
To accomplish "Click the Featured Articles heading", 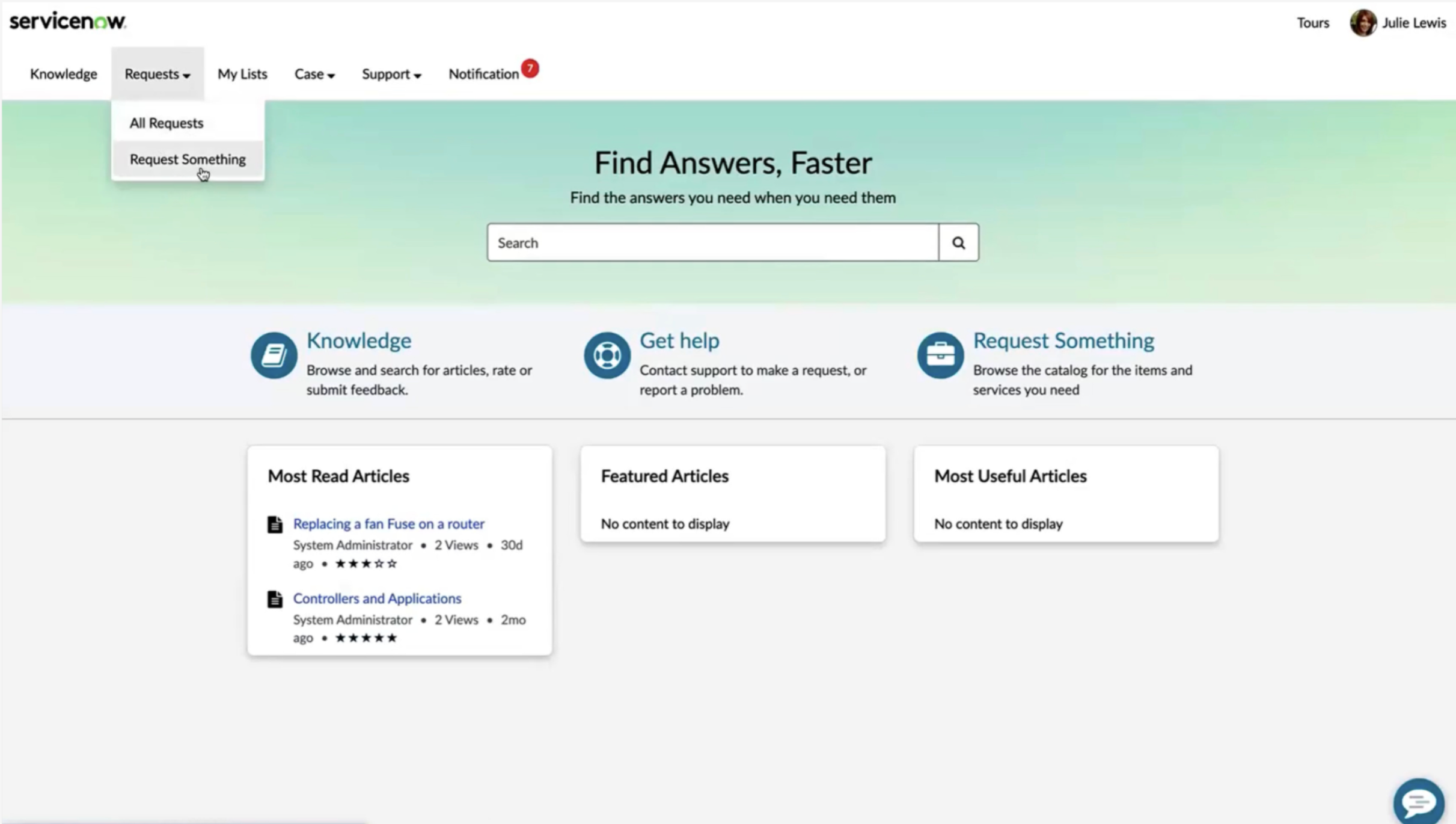I will [664, 476].
